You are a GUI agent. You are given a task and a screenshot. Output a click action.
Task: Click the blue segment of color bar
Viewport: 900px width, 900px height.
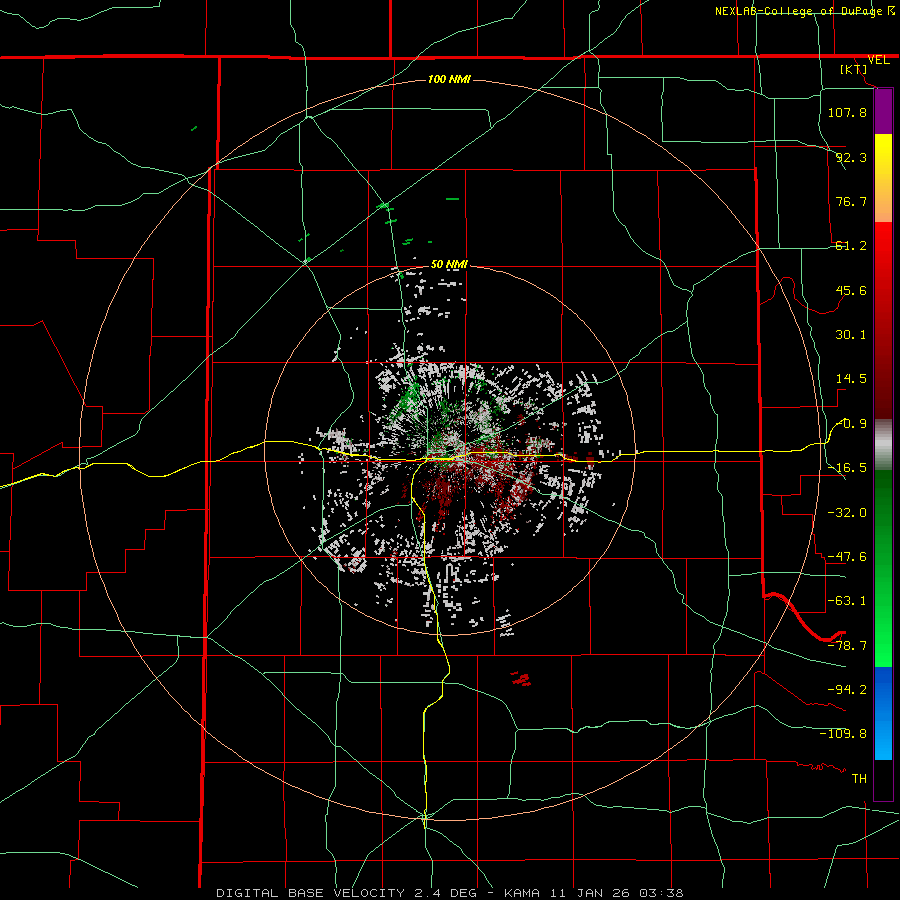(x=883, y=713)
